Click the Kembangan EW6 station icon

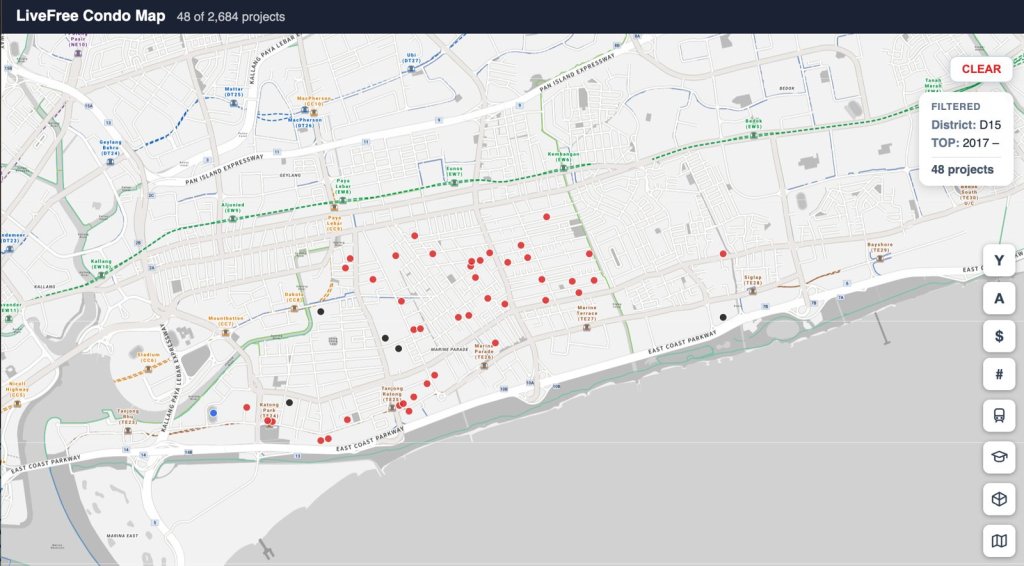tap(564, 168)
